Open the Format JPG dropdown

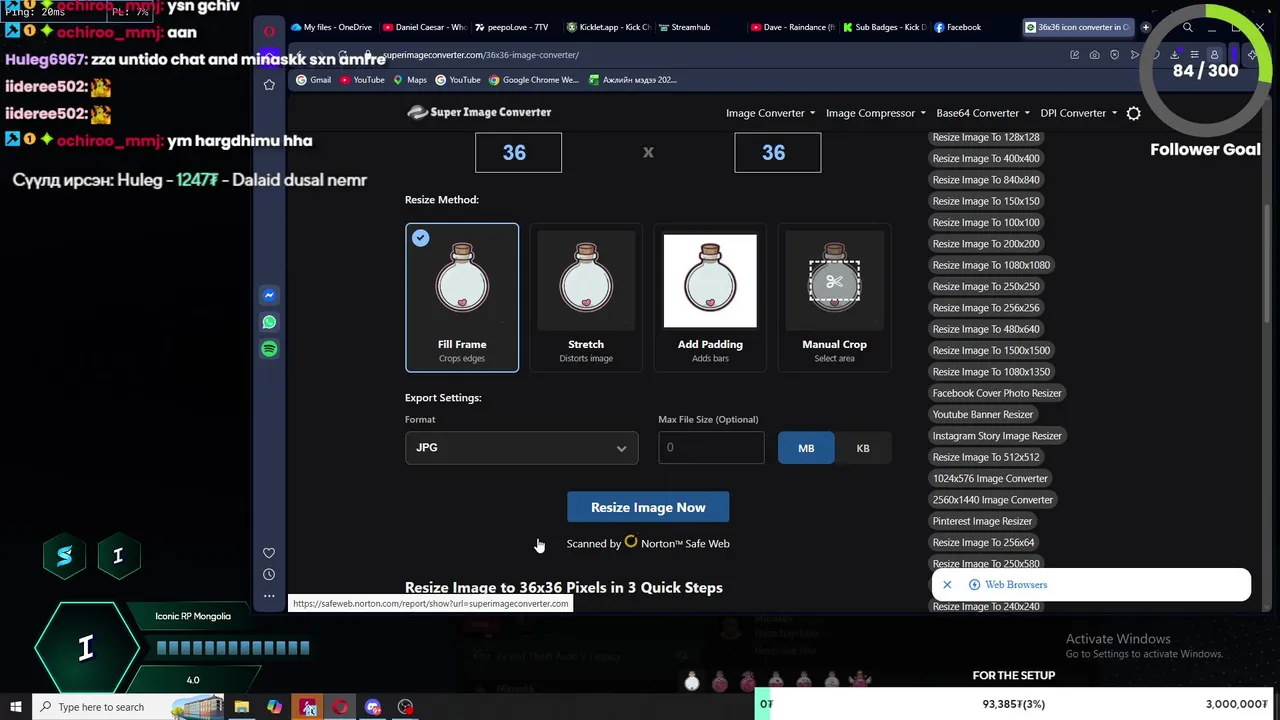pos(521,448)
